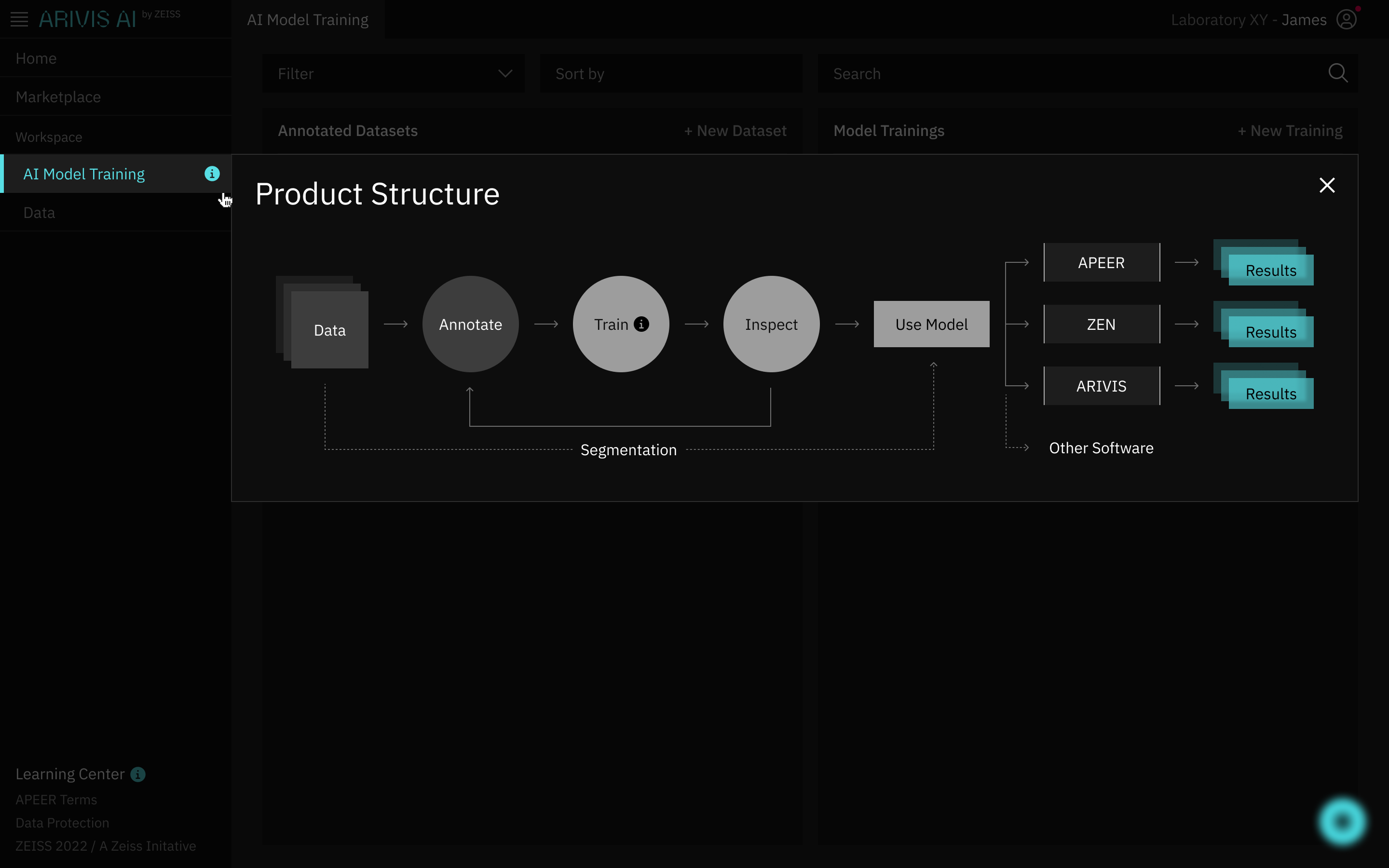Viewport: 1389px width, 868px height.
Task: Click + New Training
Action: (1290, 131)
